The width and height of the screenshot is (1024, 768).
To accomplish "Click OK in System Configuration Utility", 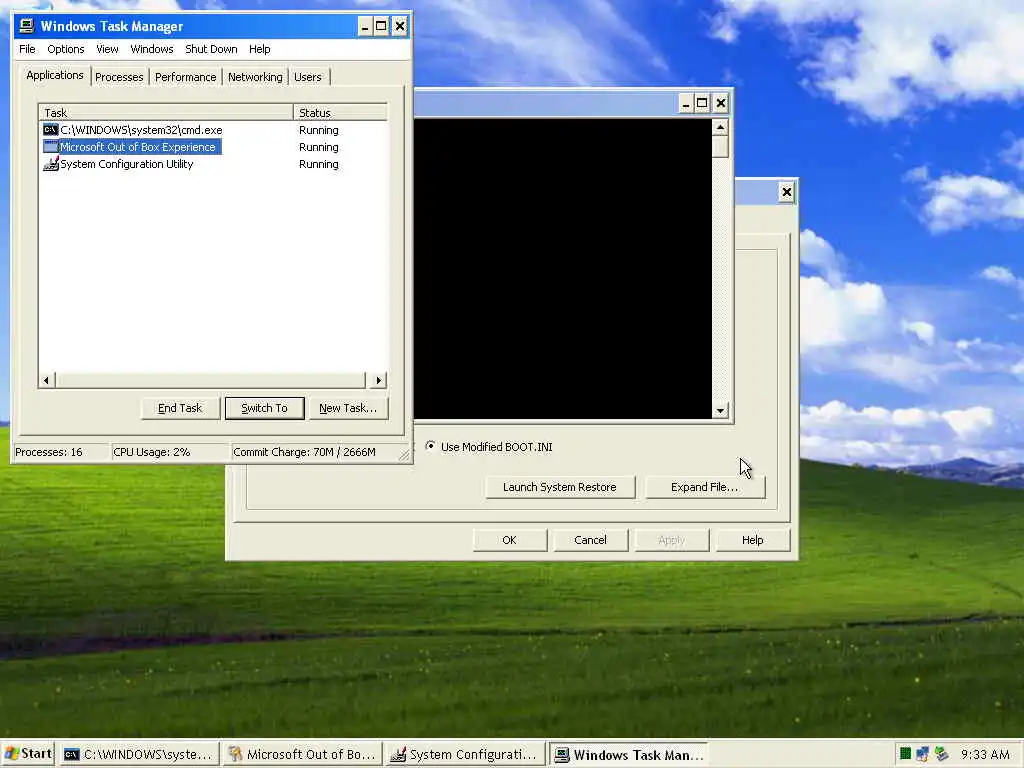I will click(x=509, y=540).
